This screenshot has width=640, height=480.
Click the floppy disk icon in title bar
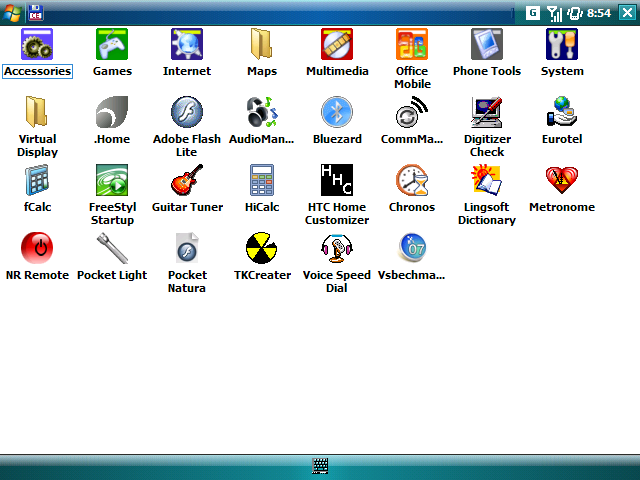[36, 13]
